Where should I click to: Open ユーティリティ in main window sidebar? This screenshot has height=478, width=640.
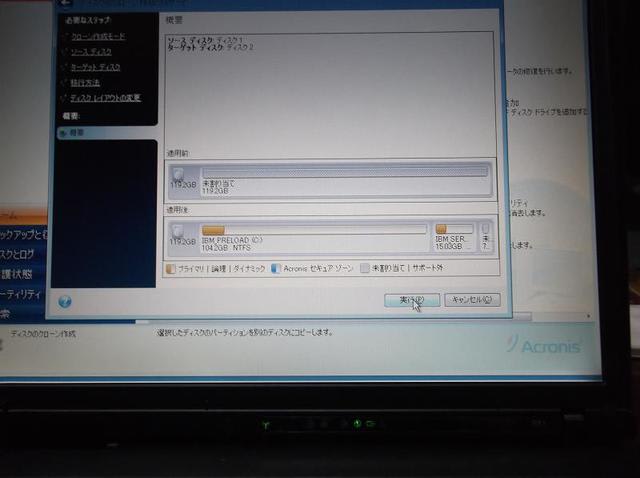[20, 294]
